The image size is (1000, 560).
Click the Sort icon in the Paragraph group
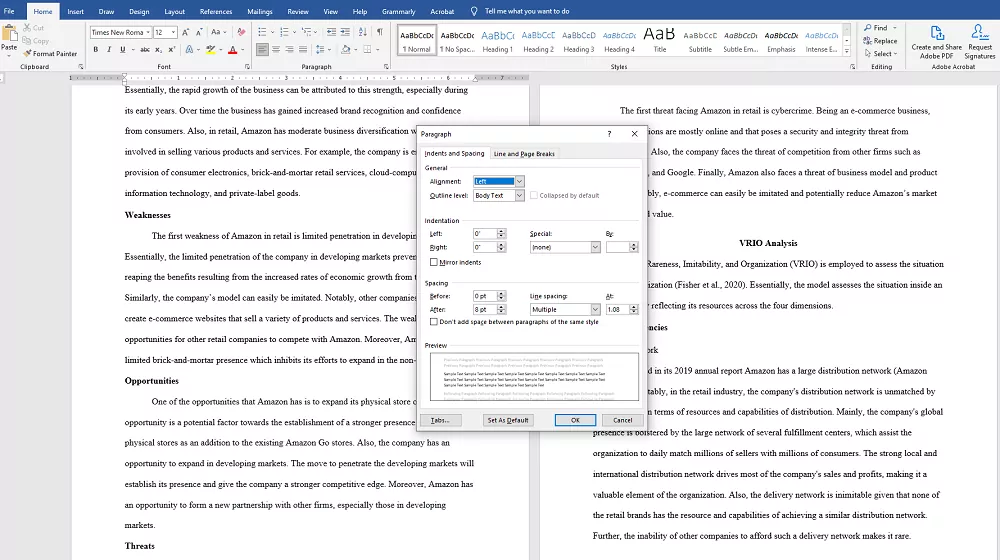point(363,32)
